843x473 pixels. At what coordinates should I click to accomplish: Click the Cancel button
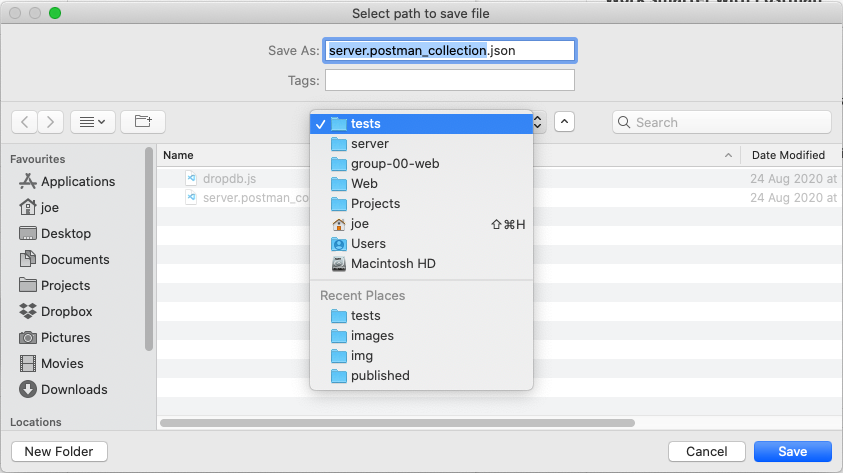[x=706, y=452]
